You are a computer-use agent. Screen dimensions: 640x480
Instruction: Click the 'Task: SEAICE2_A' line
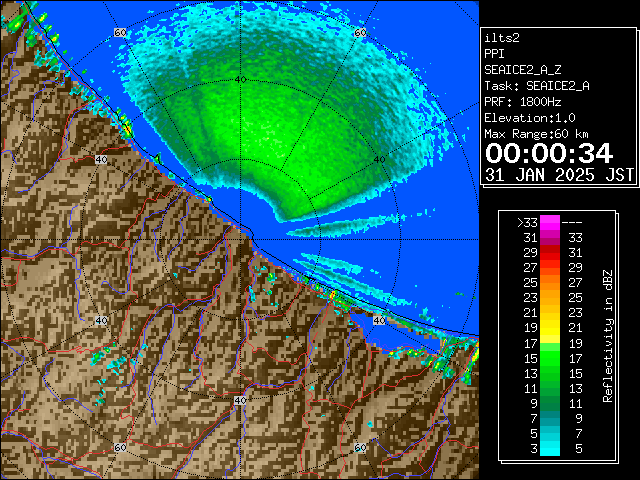coord(537,86)
